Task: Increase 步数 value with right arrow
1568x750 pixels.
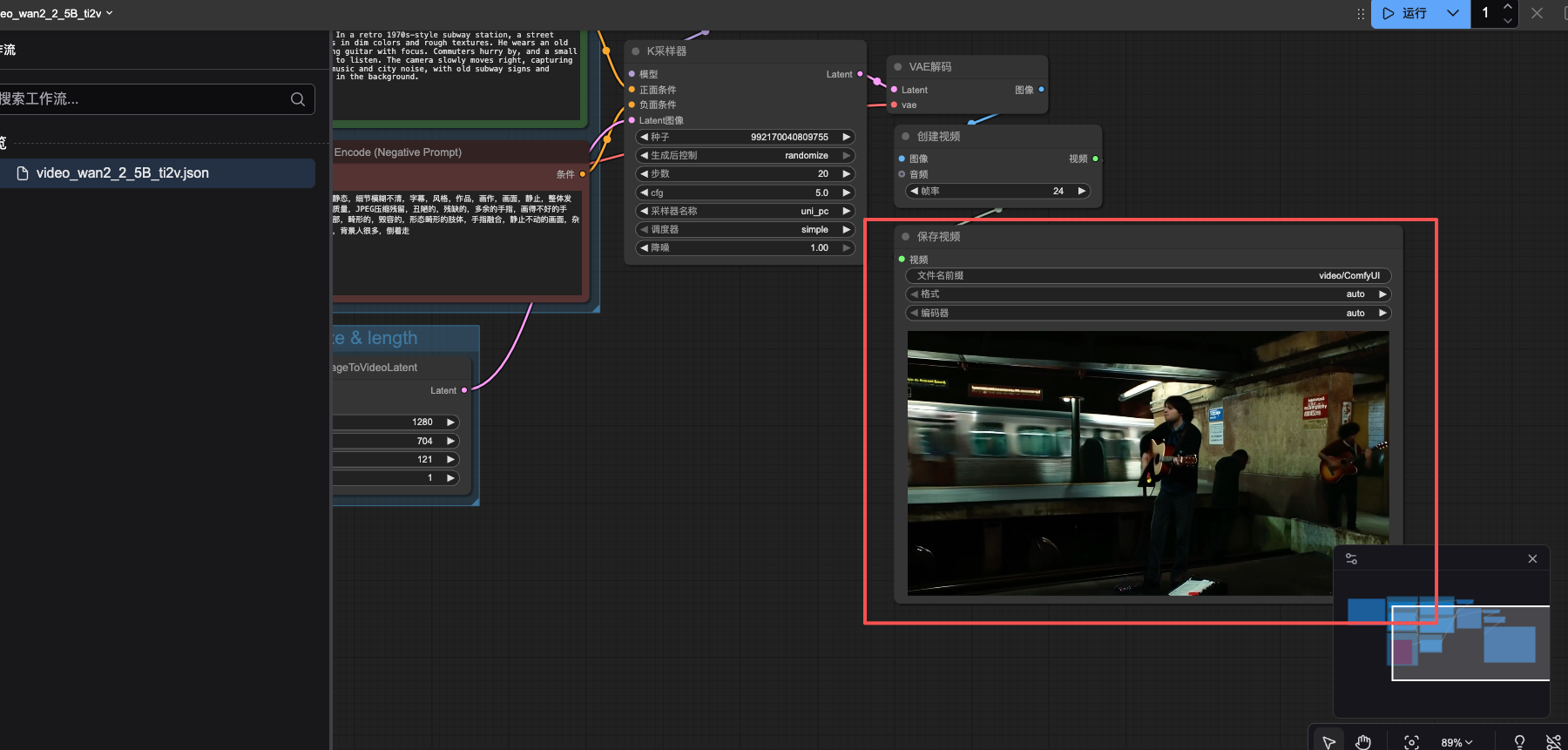Action: [x=846, y=174]
